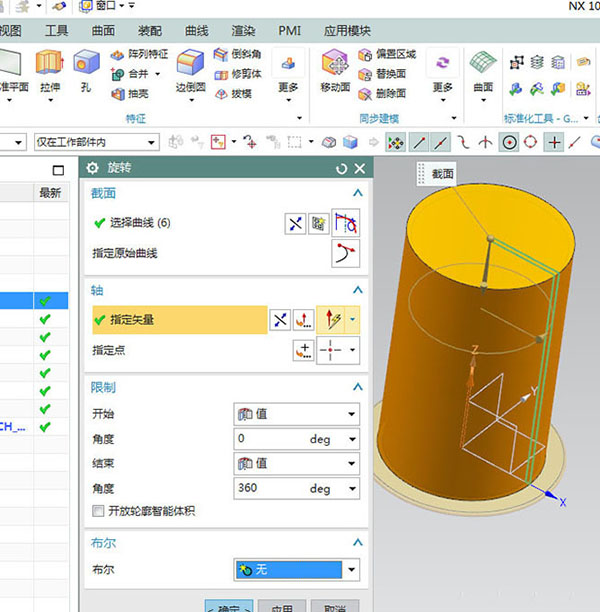The width and height of the screenshot is (600, 612).
Task: Open the start limit type dropdown
Action: 297,414
